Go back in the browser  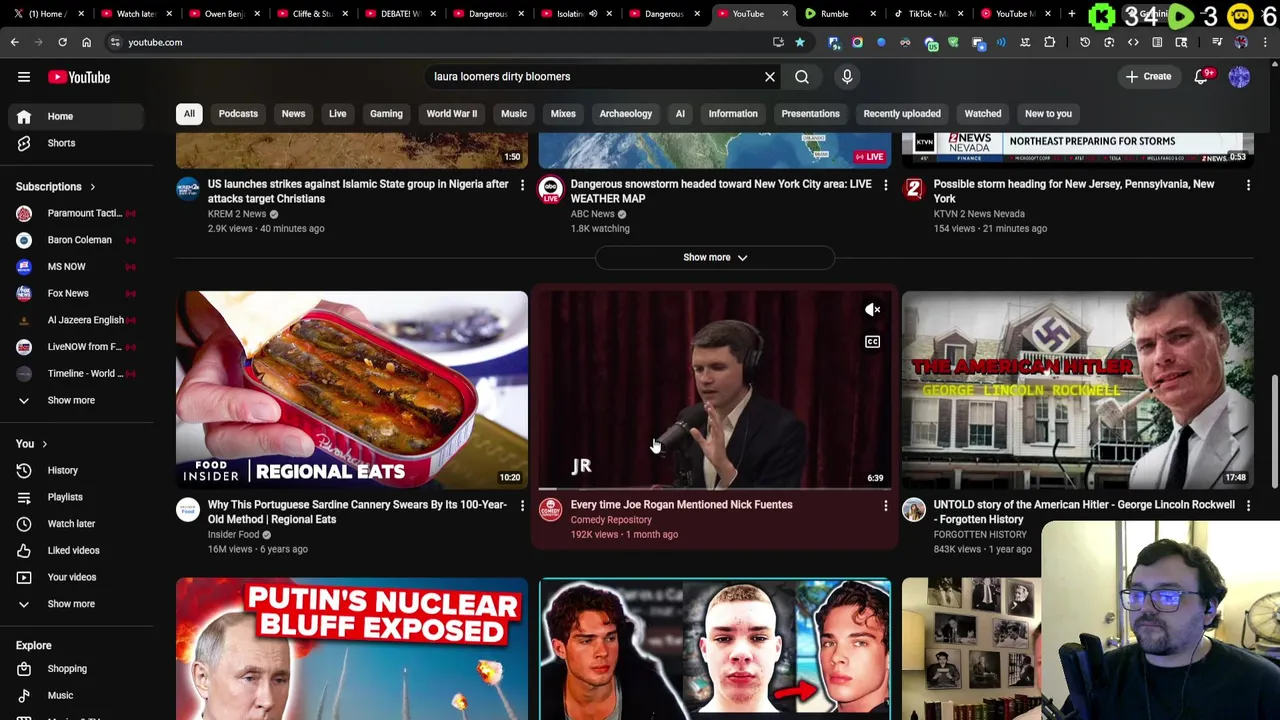[14, 42]
